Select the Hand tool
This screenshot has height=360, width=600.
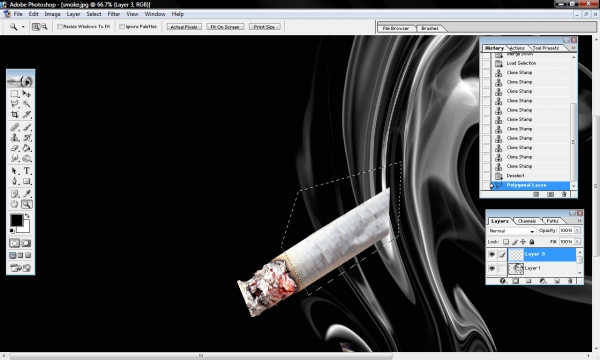(x=15, y=204)
